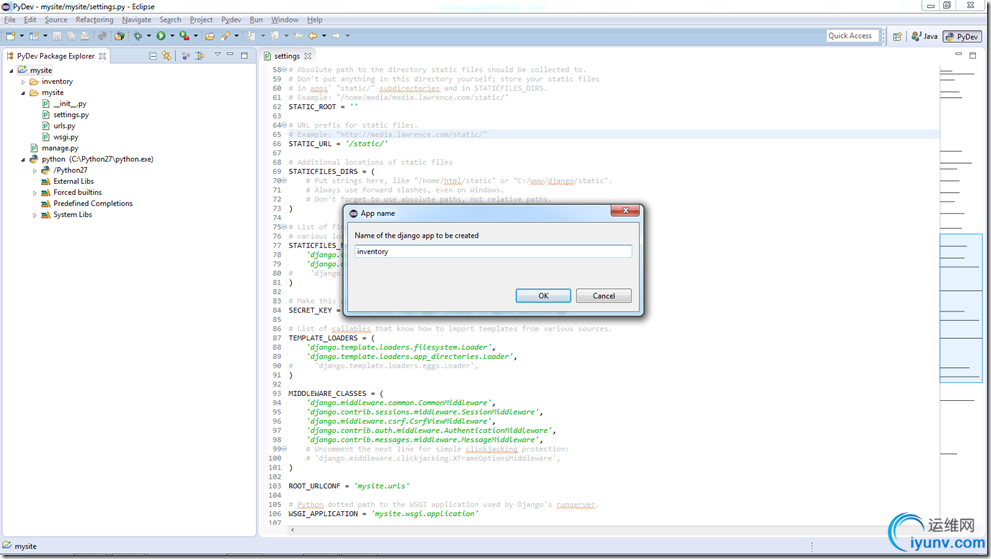Click the Quick Access search field

pyautogui.click(x=852, y=36)
